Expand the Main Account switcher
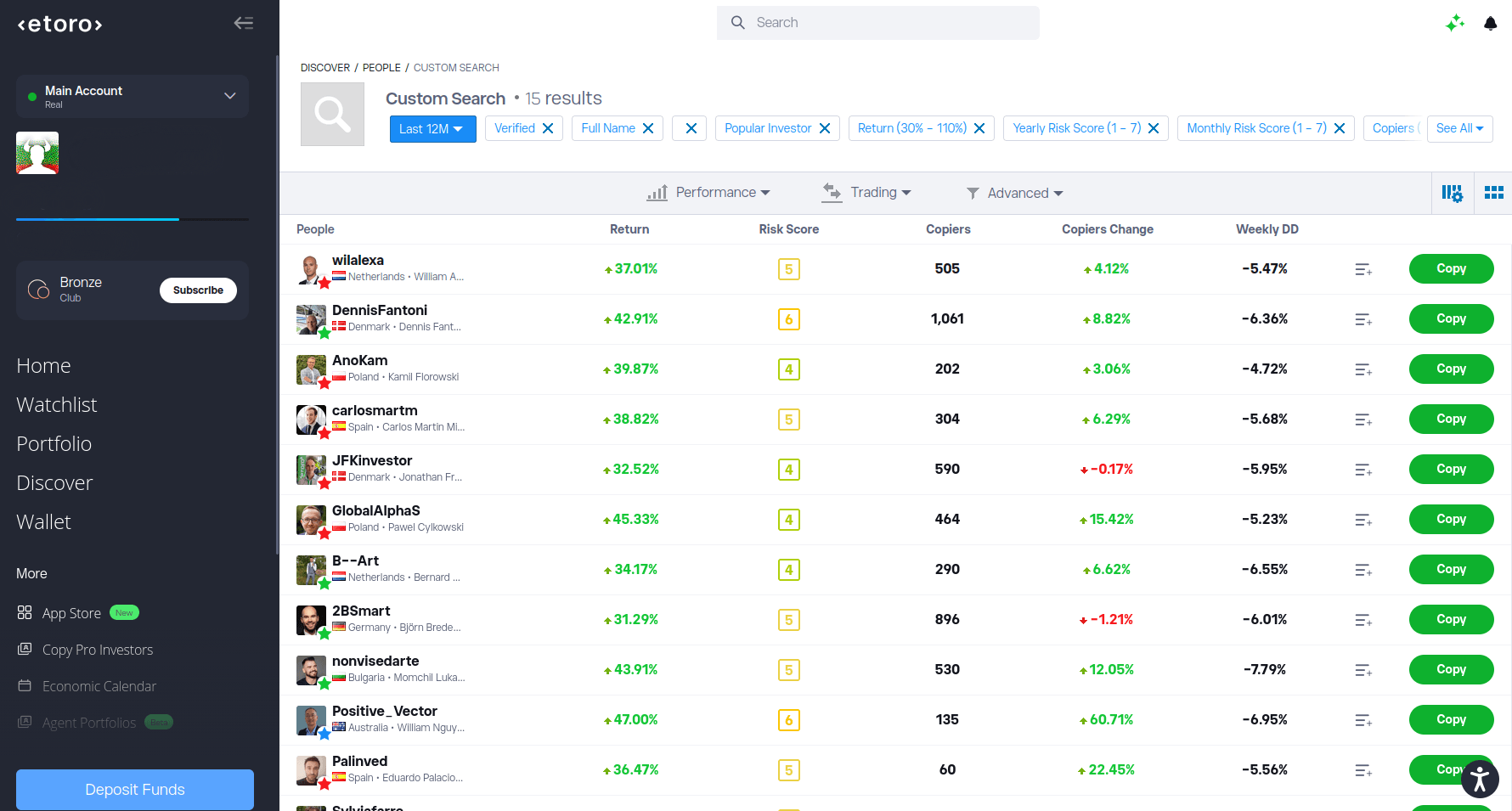Viewport: 1512px width, 811px height. (133, 96)
